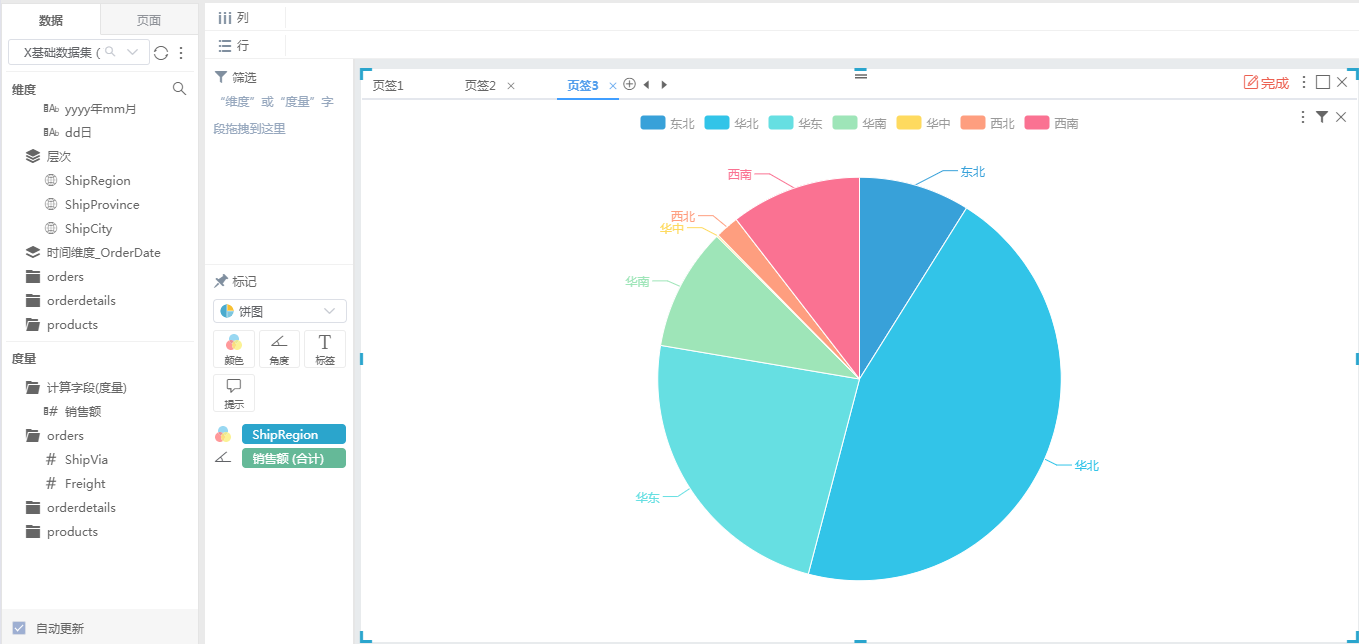
Task: Collapse the 计算字段(度量) folder
Action: (33, 387)
